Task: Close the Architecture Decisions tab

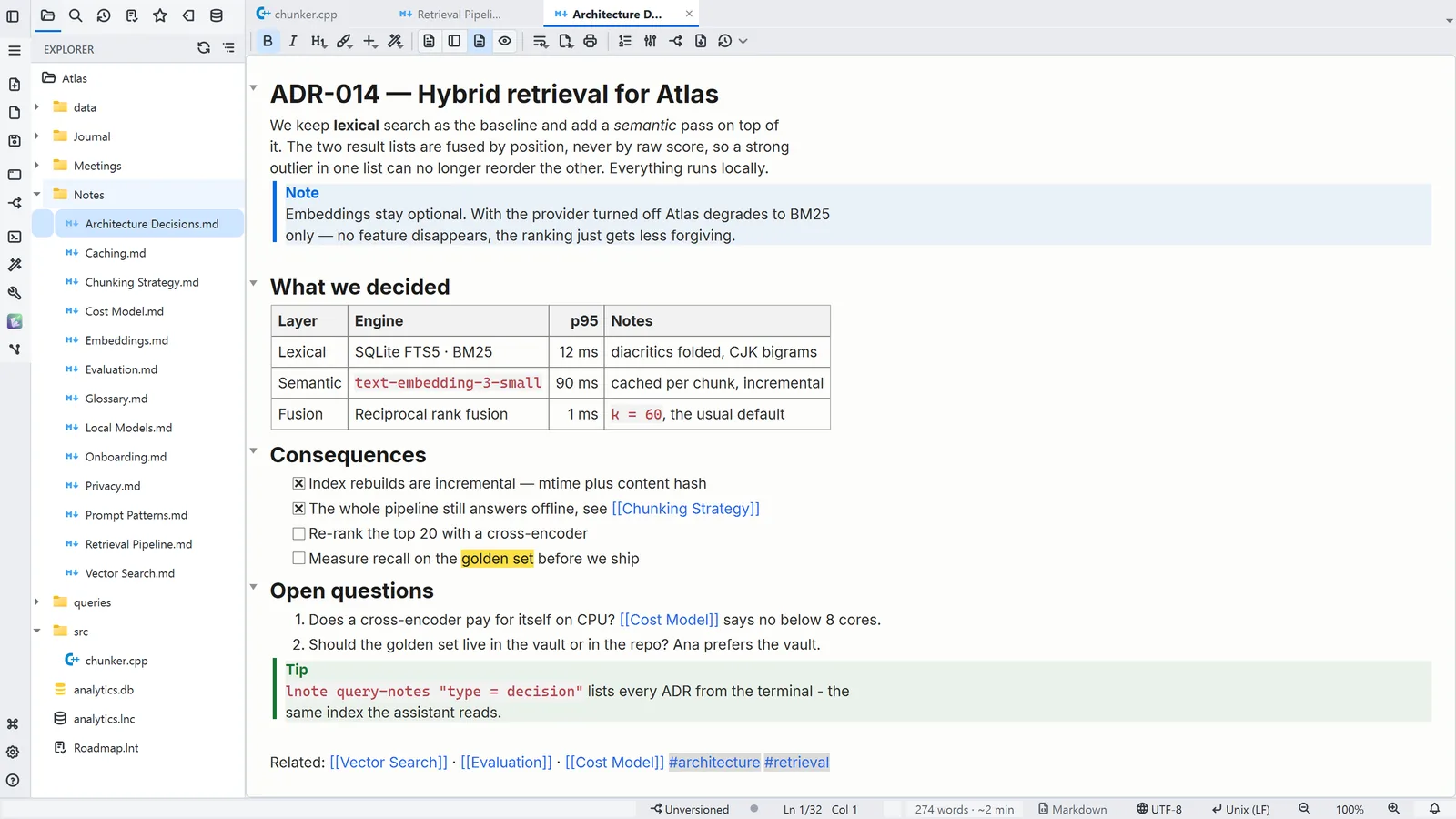Action: pos(689,14)
